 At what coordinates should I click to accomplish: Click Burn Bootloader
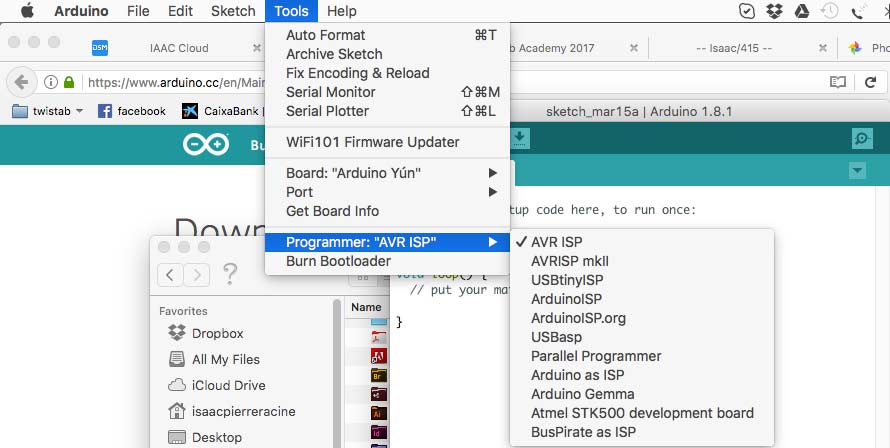(x=388, y=261)
